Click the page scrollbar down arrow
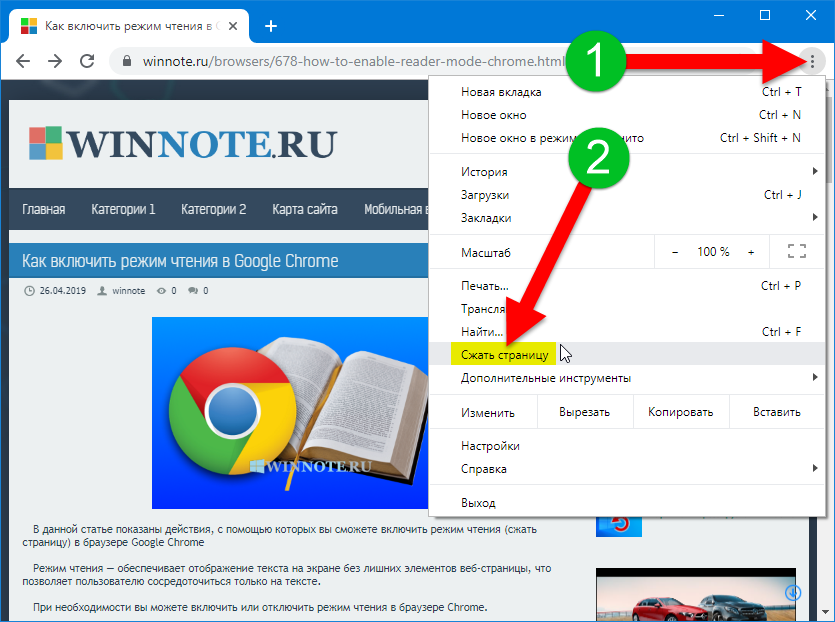The width and height of the screenshot is (835, 622). pyautogui.click(x=826, y=611)
